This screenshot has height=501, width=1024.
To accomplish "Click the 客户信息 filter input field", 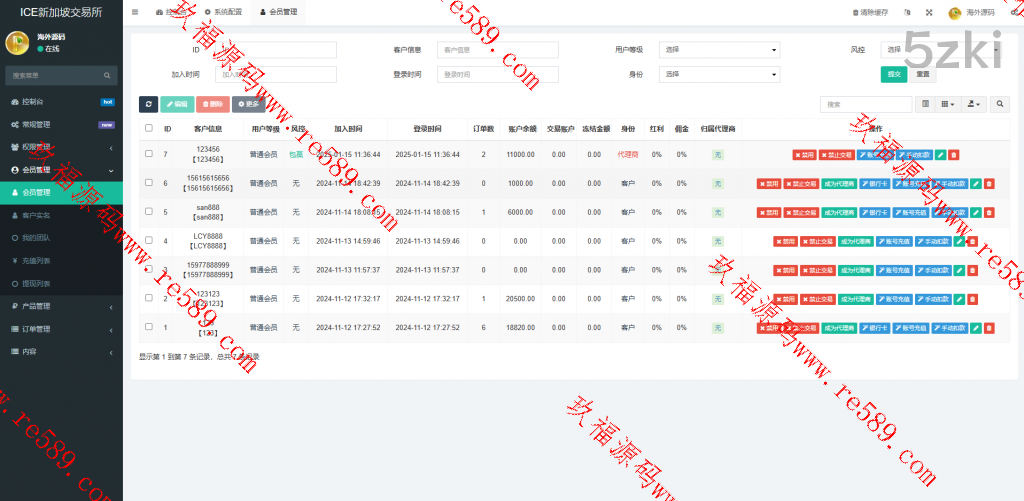I will coord(497,50).
